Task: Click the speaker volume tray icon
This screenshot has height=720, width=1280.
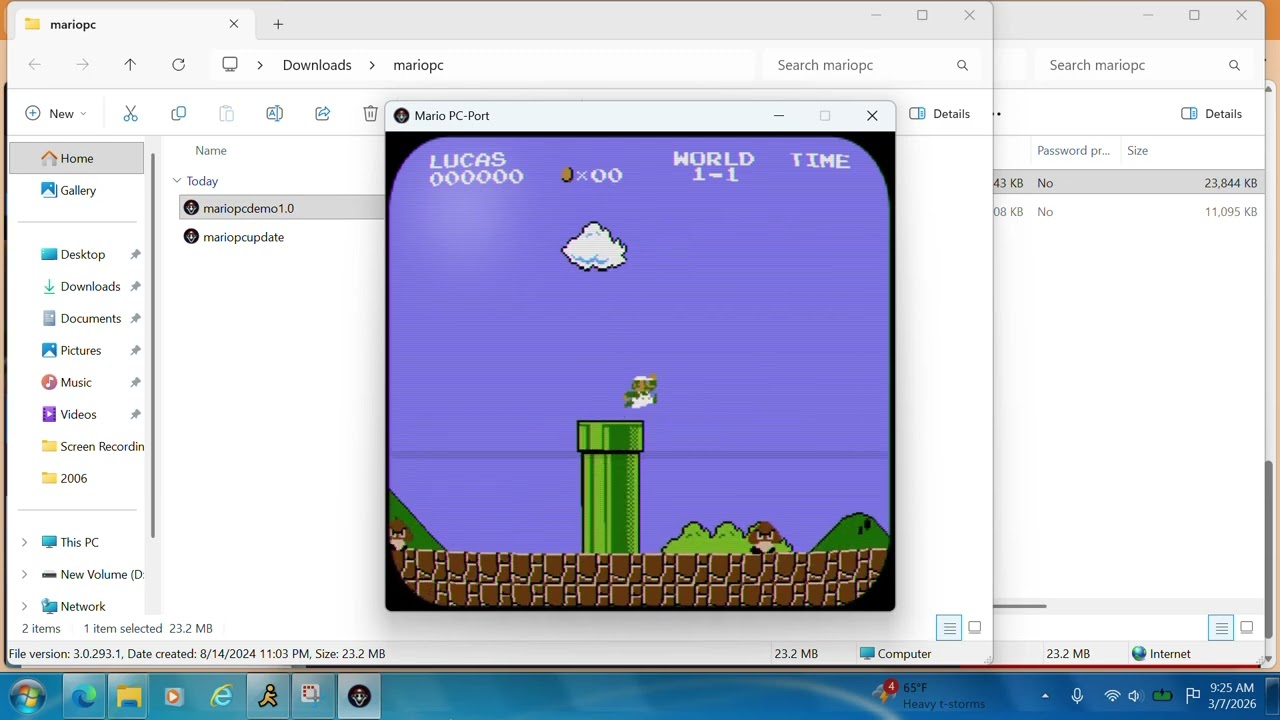Action: (x=1134, y=696)
